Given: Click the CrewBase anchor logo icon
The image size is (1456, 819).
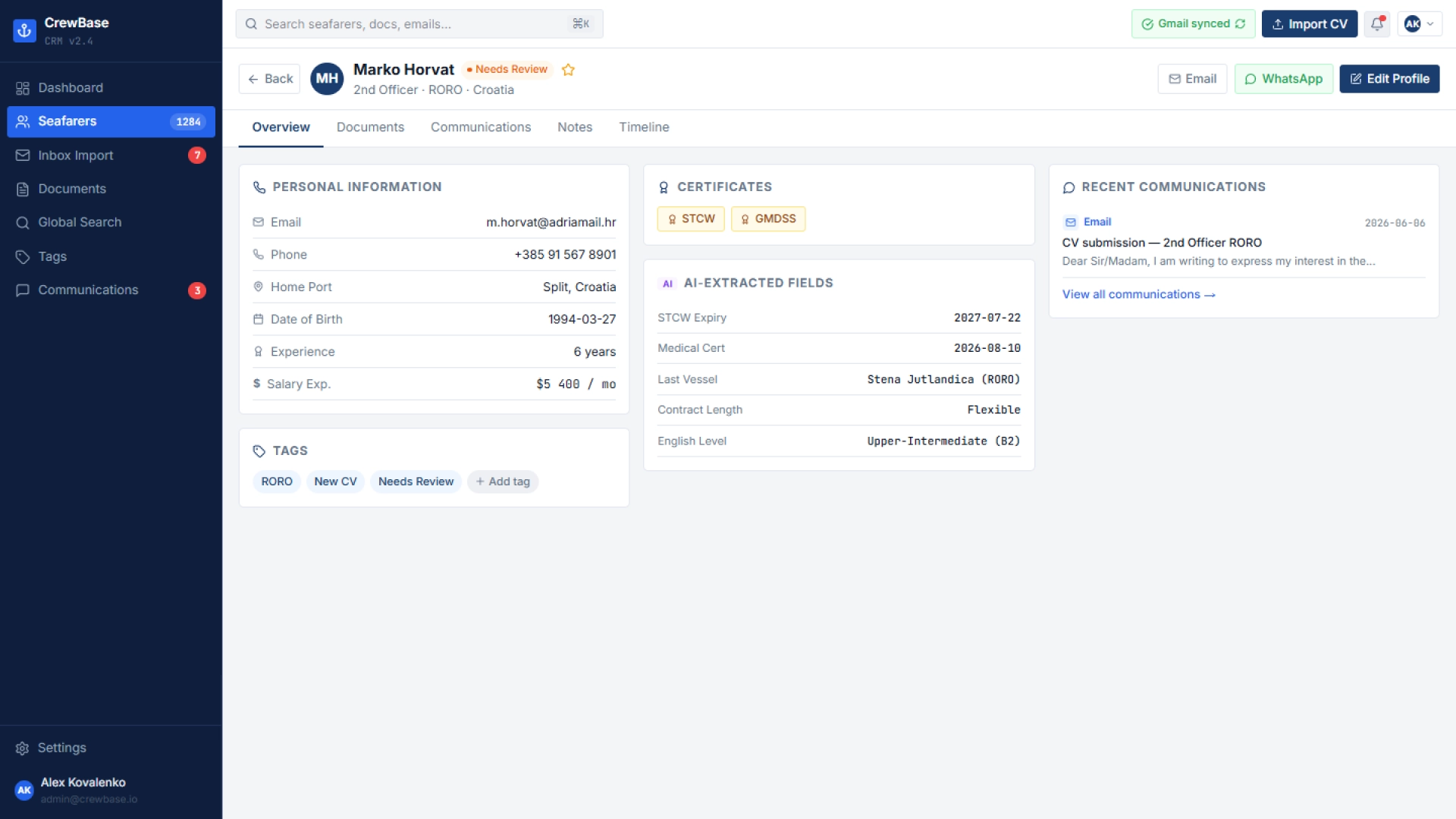Looking at the screenshot, I should [24, 30].
